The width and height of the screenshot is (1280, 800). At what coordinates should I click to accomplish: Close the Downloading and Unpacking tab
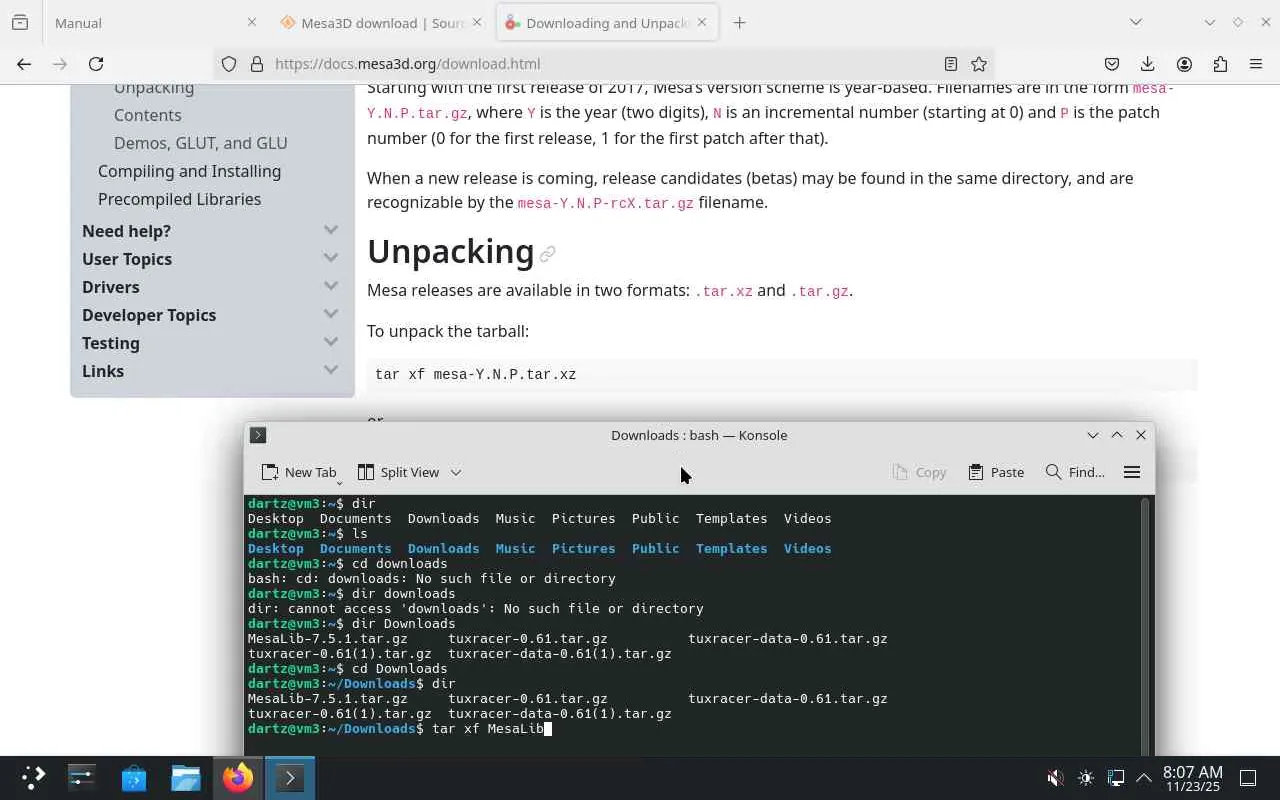[x=702, y=22]
